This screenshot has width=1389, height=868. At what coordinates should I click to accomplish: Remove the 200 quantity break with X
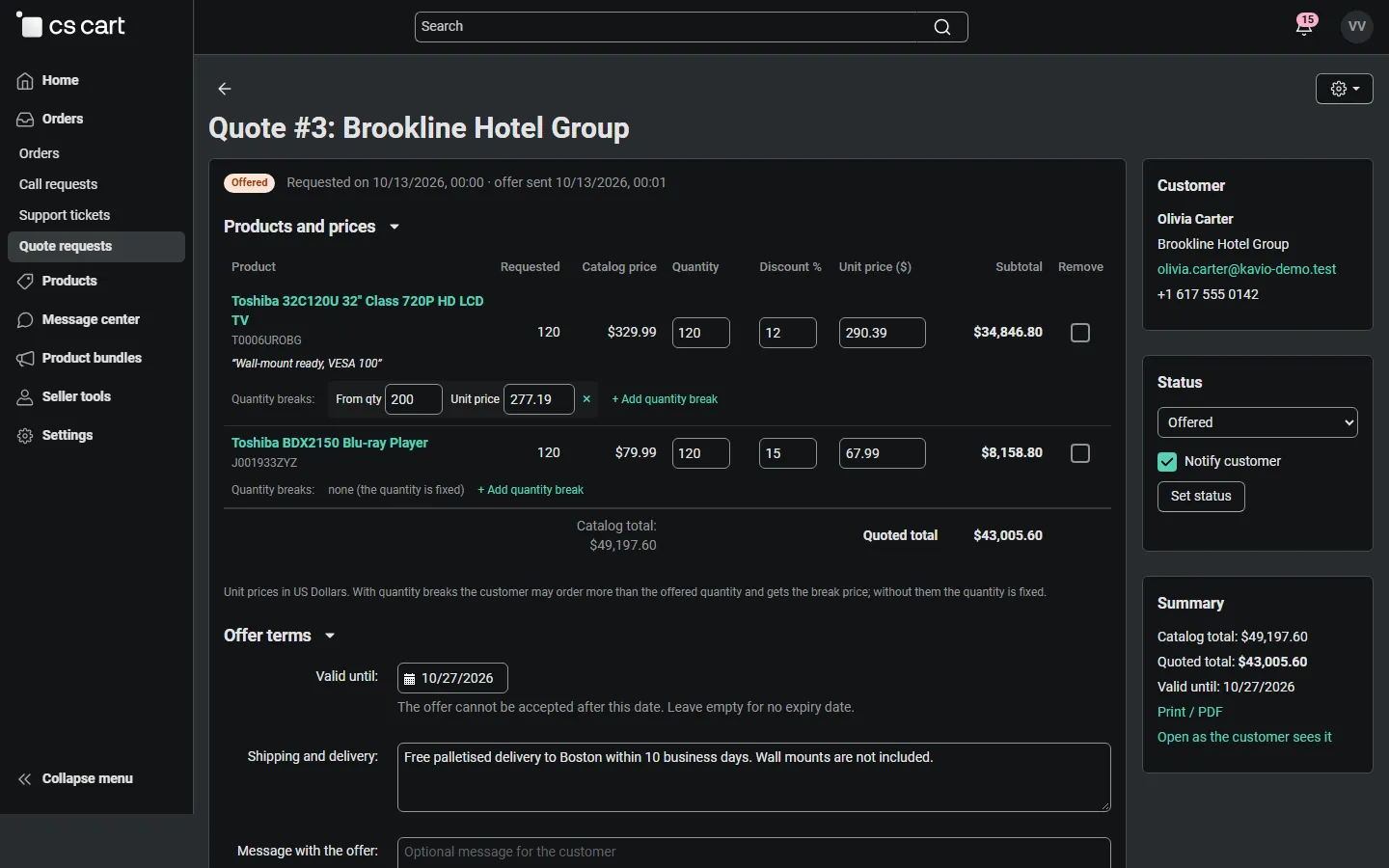click(586, 399)
